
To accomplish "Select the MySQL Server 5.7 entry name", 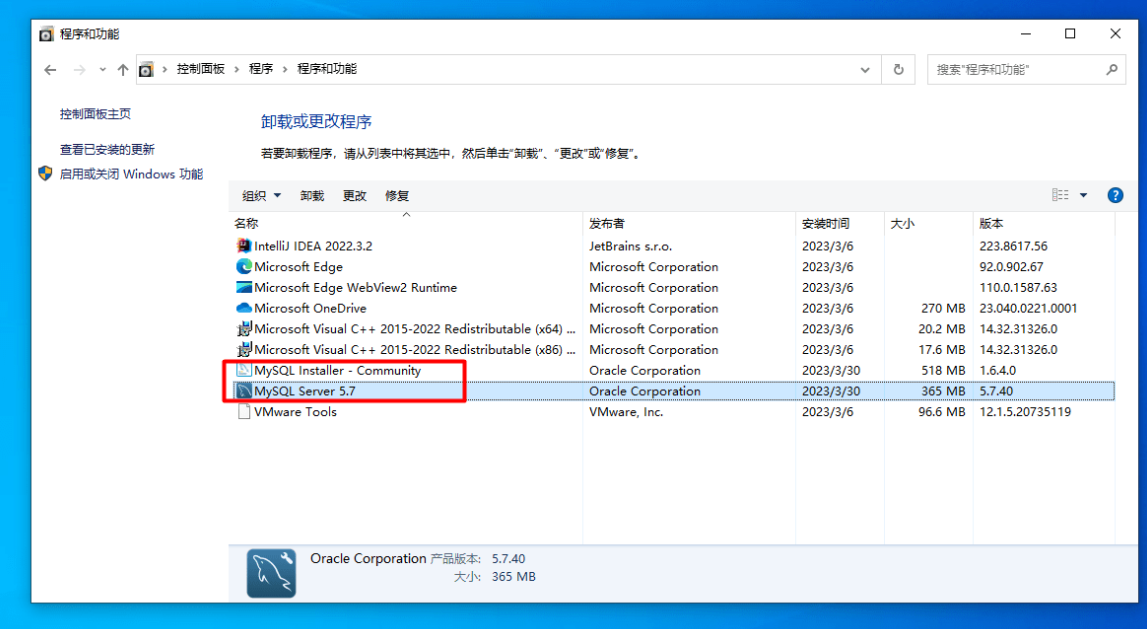I will click(x=304, y=391).
